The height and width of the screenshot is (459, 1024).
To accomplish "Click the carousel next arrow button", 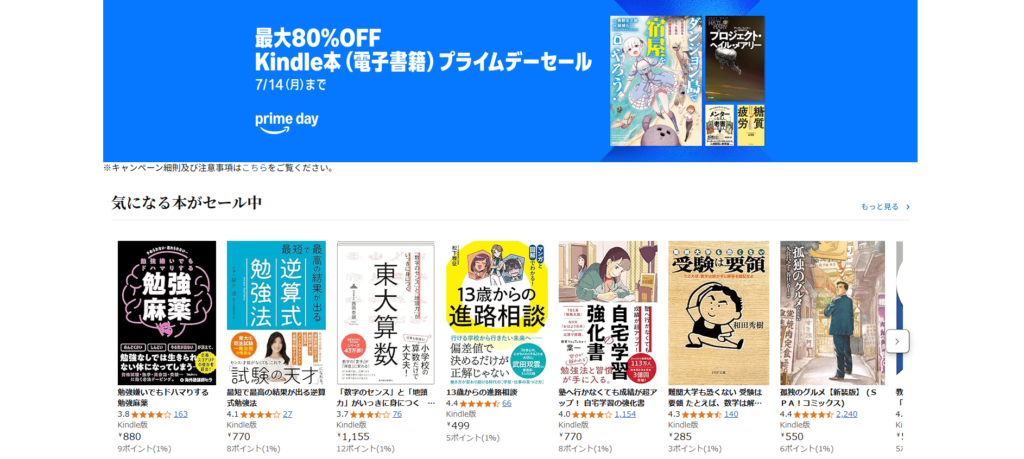I will tap(897, 341).
